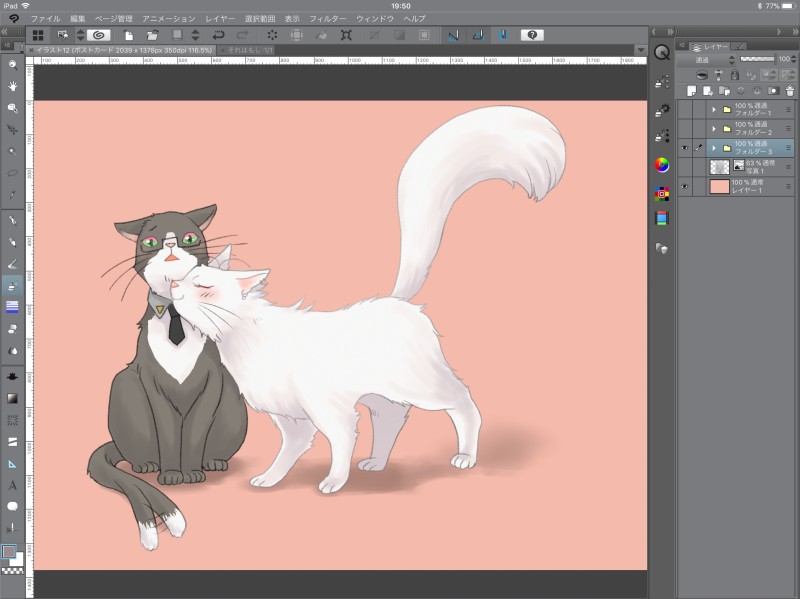The width and height of the screenshot is (800, 599).
Task: Select the Lasso selection tool
Action: coord(13,172)
